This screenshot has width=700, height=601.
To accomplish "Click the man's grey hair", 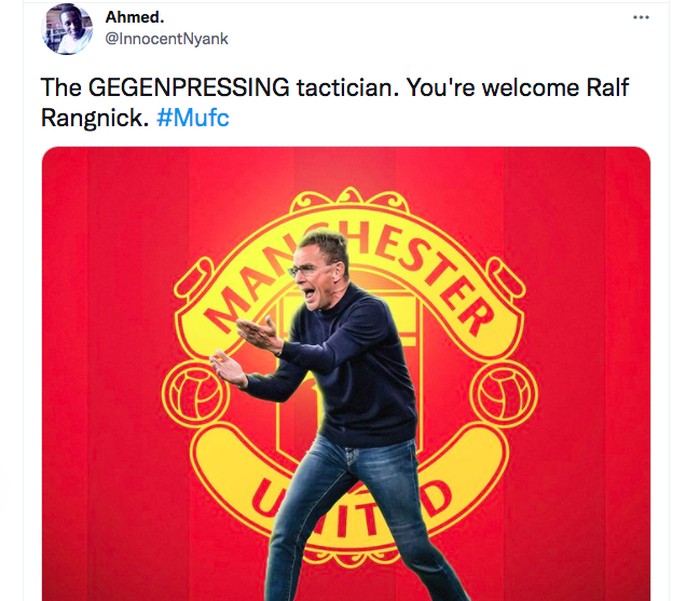I will point(328,245).
